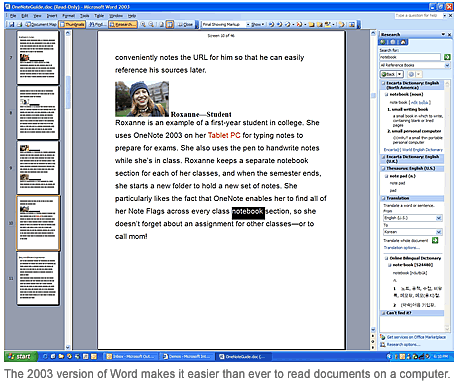Viewport: 461px width, 383px height.
Task: Click the Find button in the toolbar
Action: (x=97, y=24)
